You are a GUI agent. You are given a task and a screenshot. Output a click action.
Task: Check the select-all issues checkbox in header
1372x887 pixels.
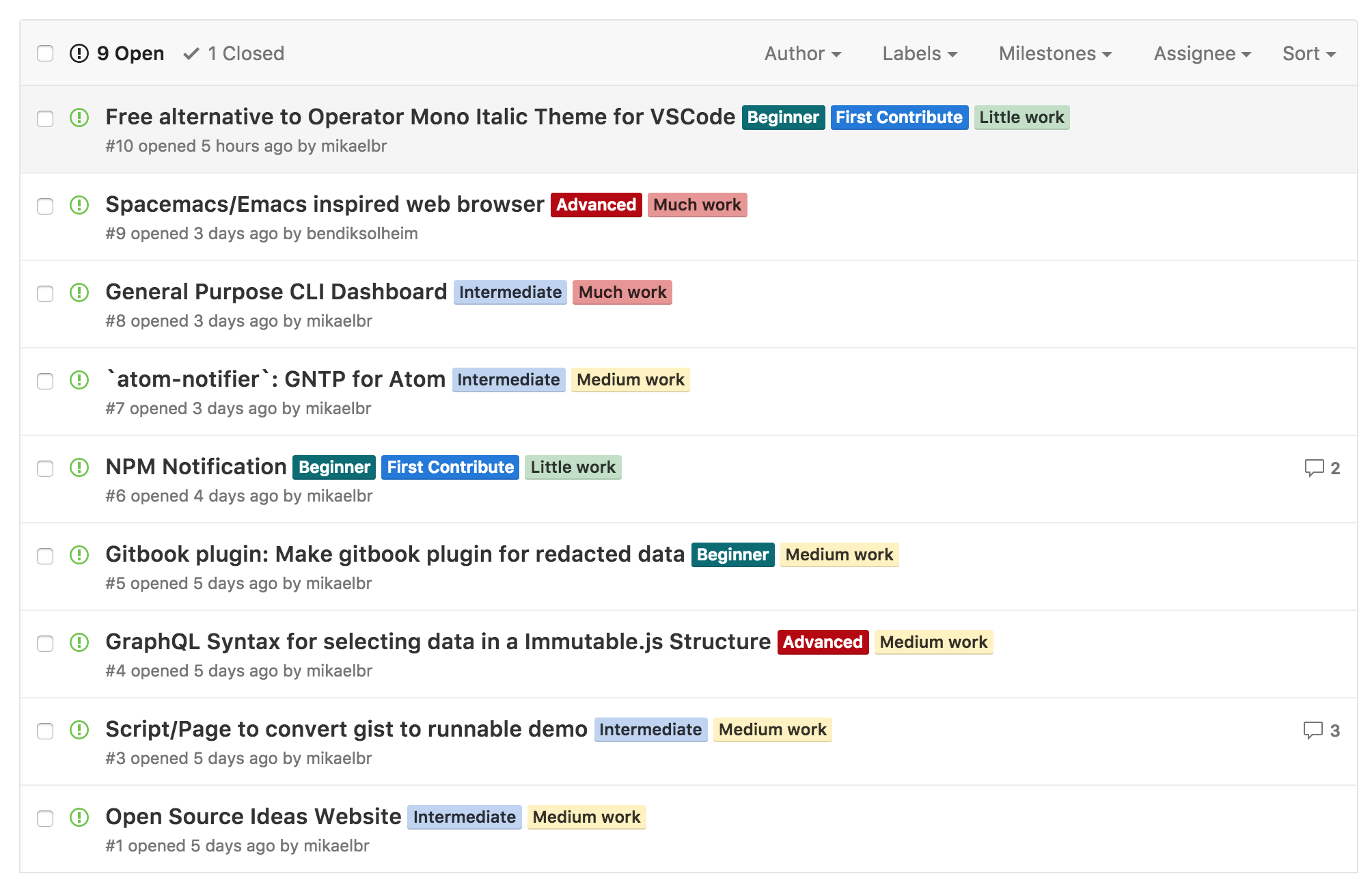(45, 53)
